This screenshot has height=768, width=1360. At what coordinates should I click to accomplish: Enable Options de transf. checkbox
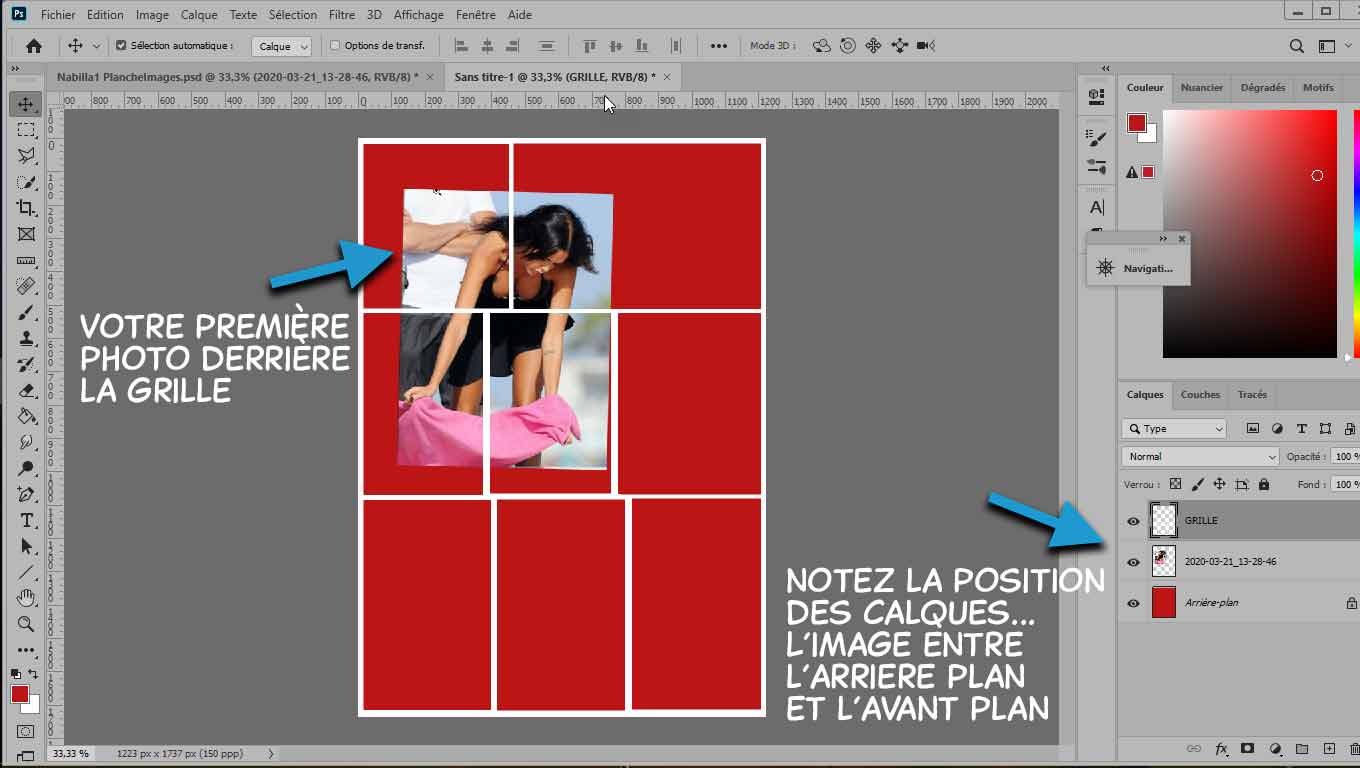point(335,46)
